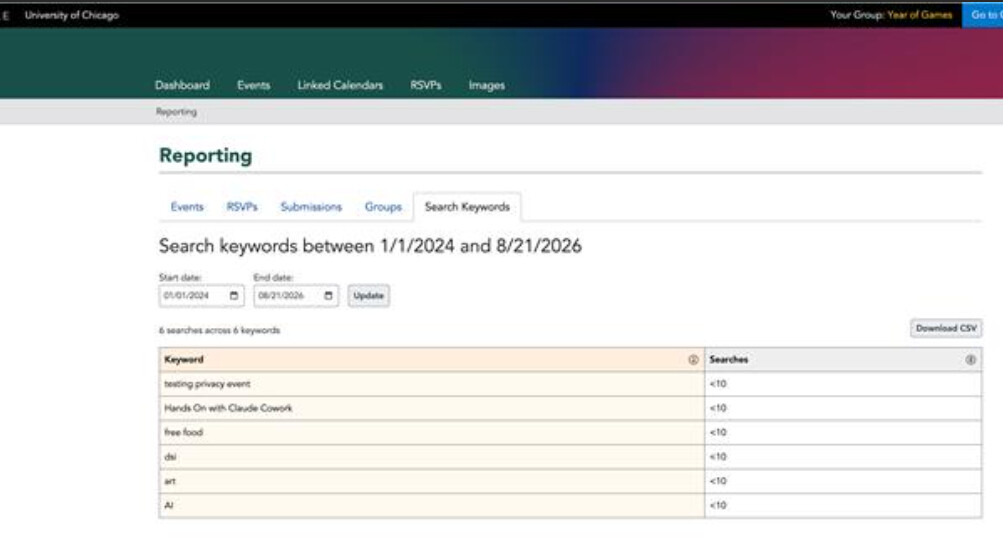Open the Images navigation item
This screenshot has height=541, width=1003.
(486, 85)
